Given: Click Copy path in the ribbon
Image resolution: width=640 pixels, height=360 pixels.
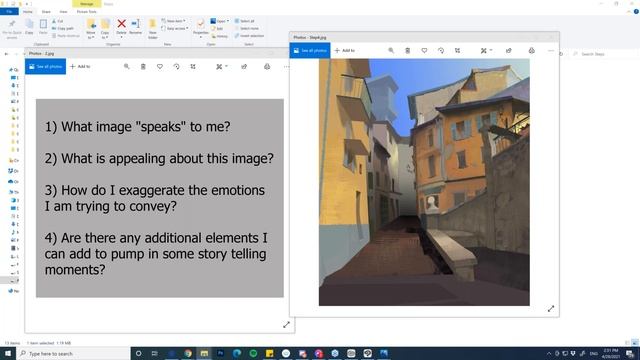Looking at the screenshot, I should coord(63,28).
